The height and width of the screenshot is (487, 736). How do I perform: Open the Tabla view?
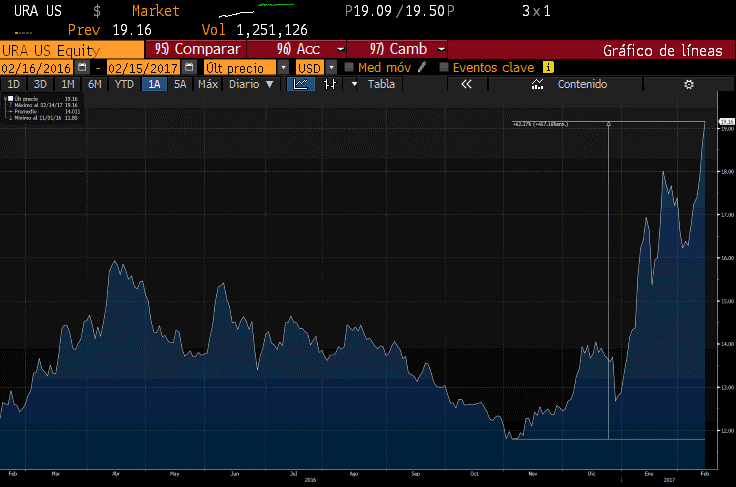381,84
